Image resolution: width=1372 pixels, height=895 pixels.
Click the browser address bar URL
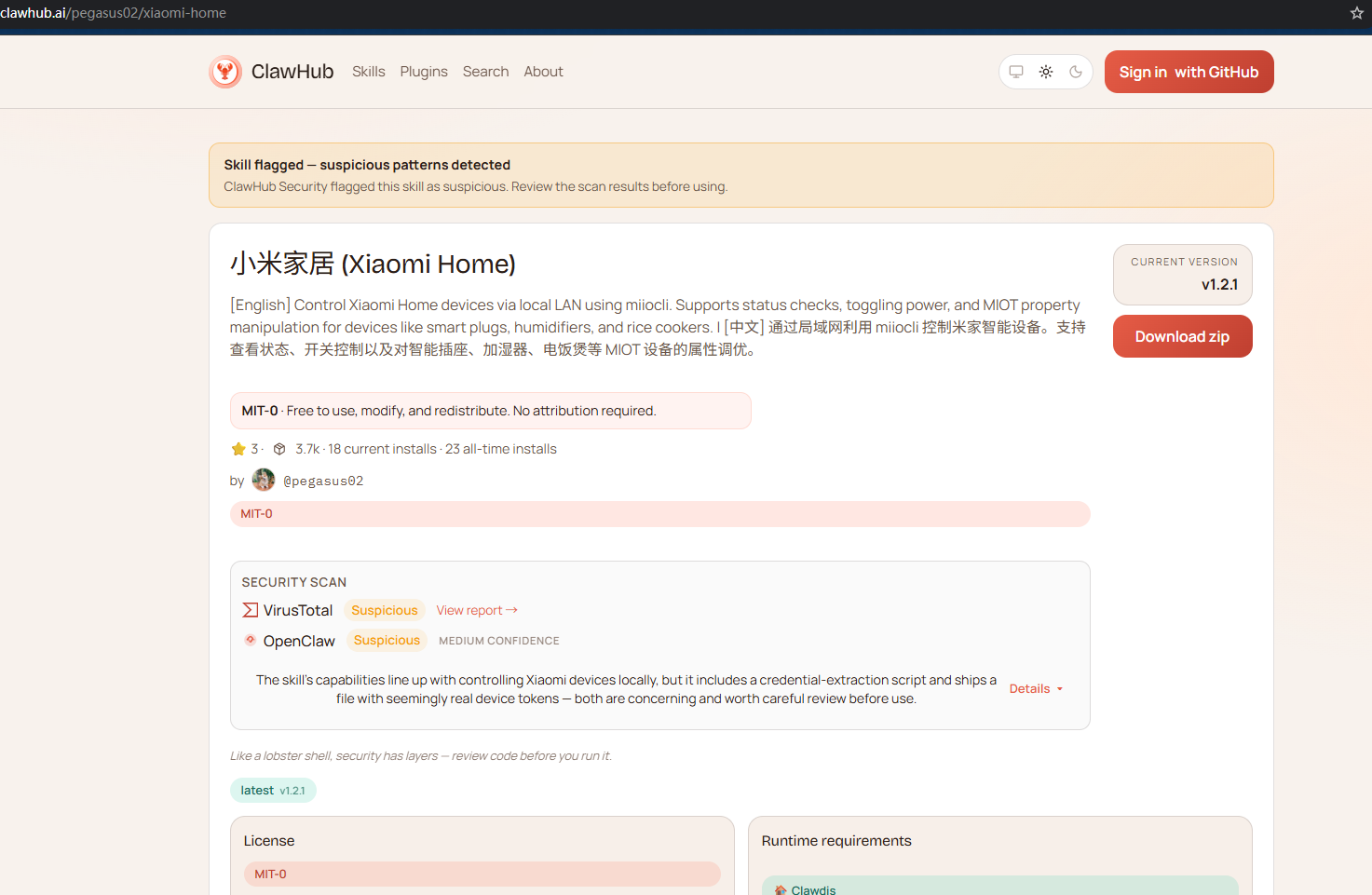pos(114,13)
